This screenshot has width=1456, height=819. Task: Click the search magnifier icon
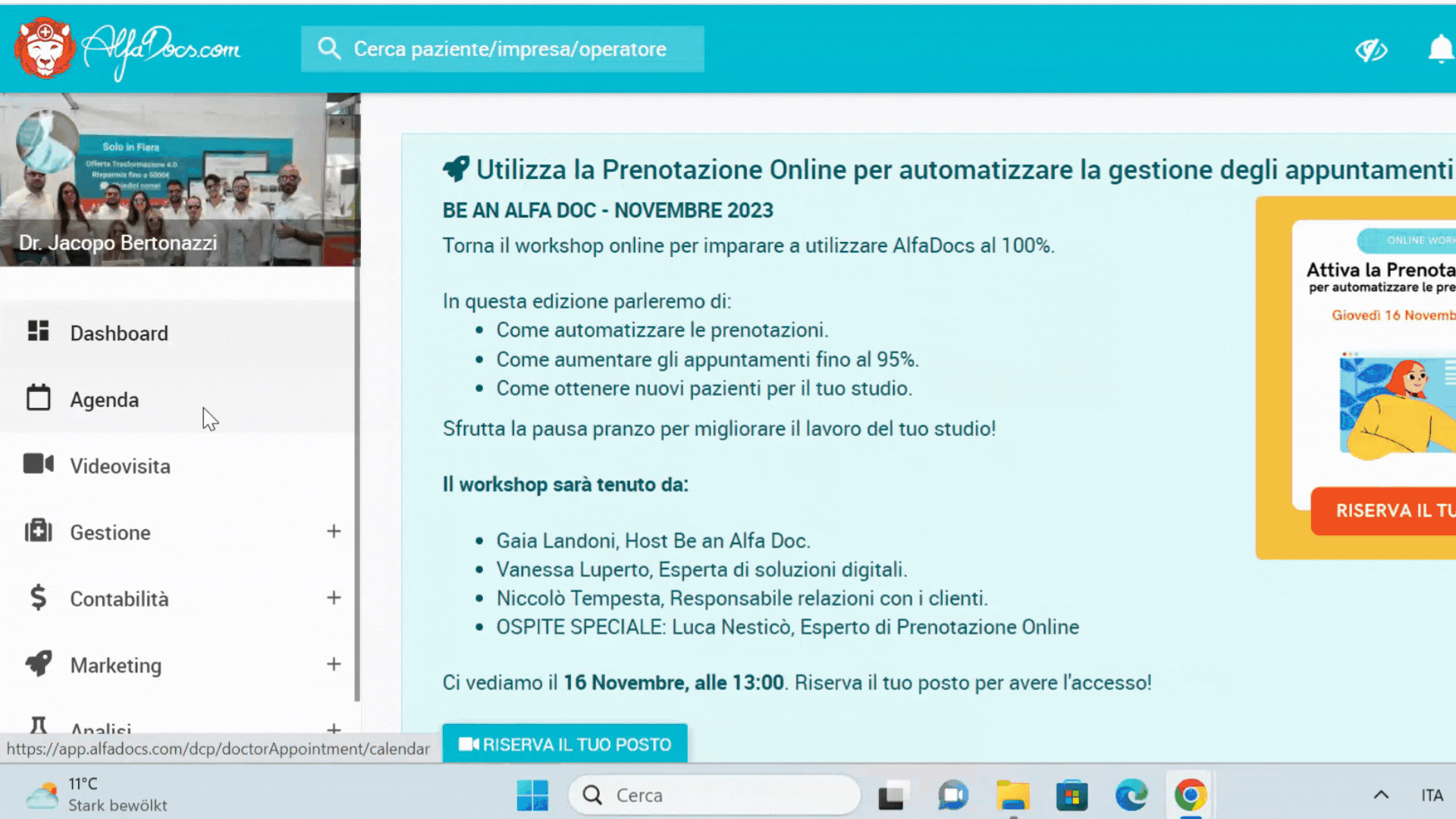click(328, 49)
